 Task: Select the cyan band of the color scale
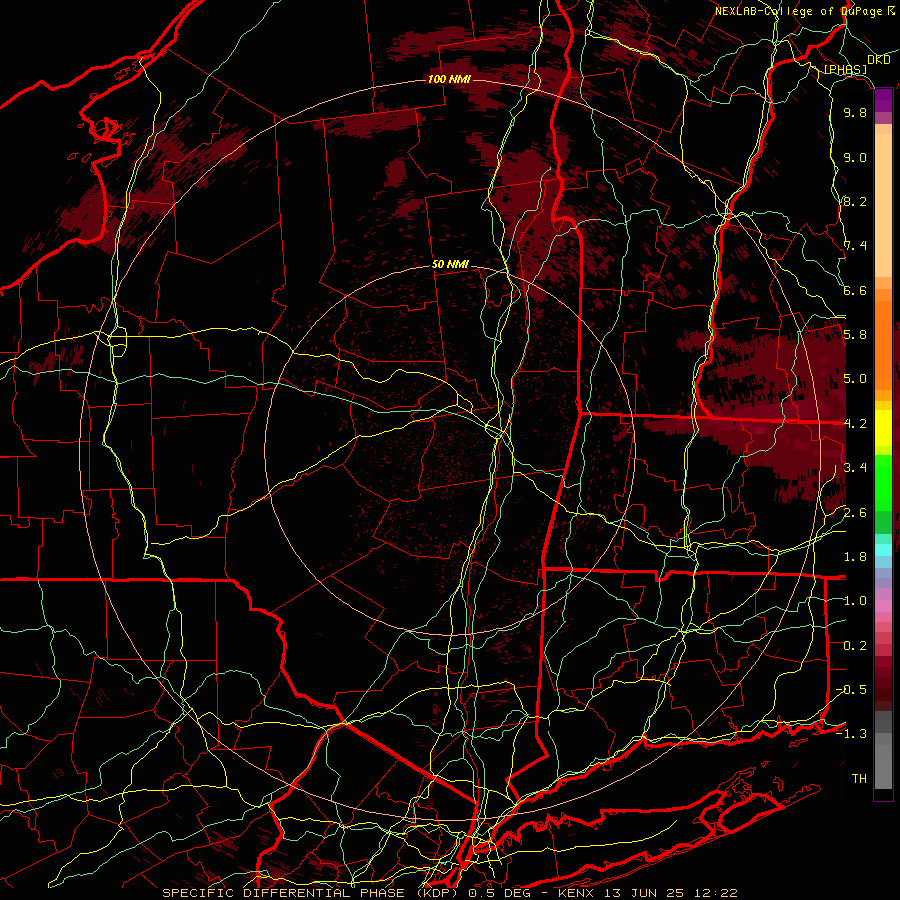883,549
